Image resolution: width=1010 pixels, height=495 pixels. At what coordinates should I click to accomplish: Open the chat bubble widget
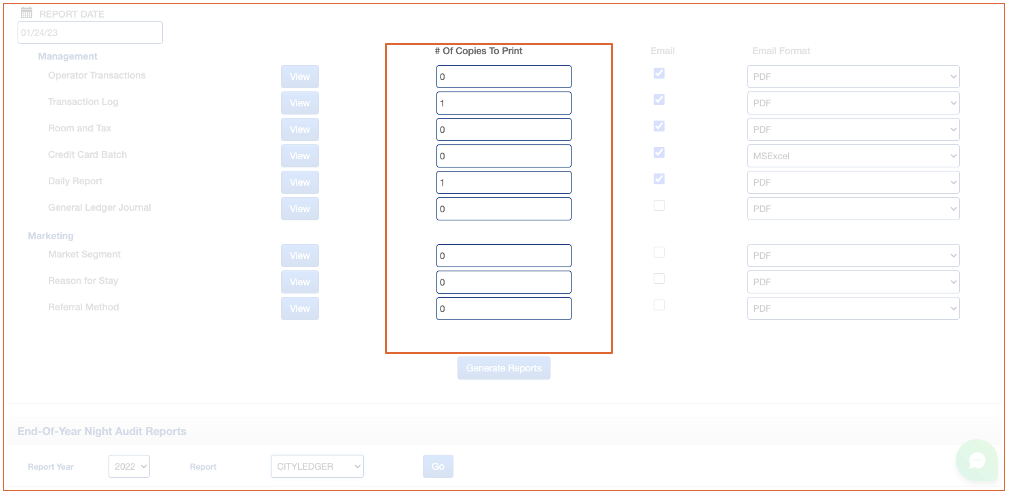click(976, 460)
